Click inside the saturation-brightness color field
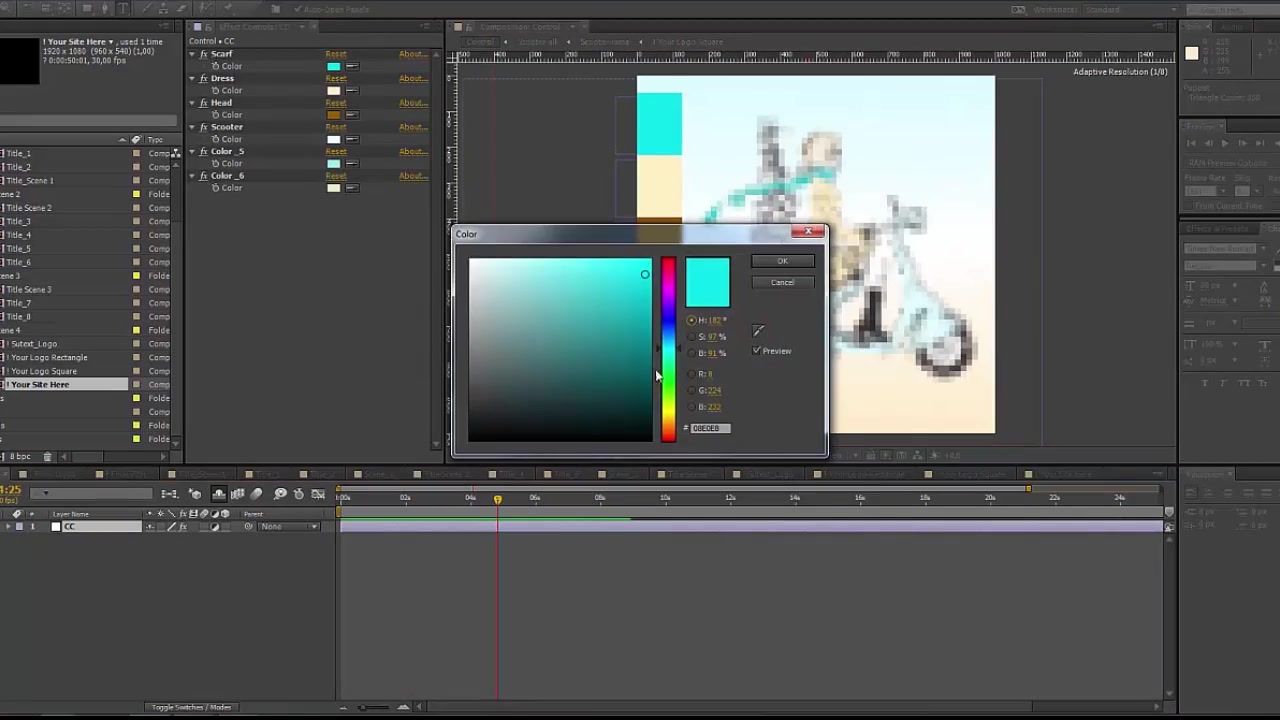Image resolution: width=1280 pixels, height=720 pixels. click(560, 349)
